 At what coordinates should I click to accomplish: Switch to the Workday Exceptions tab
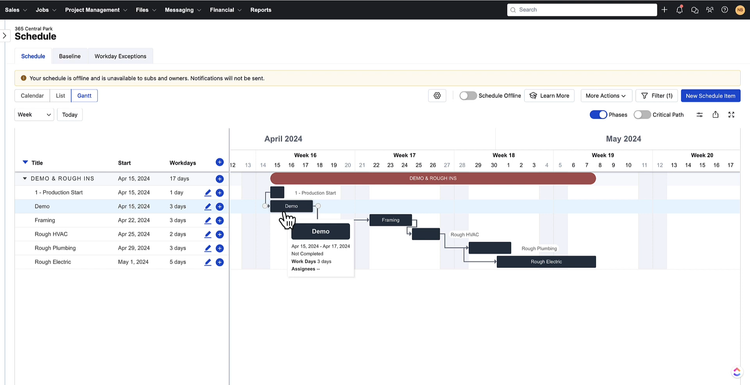[120, 56]
